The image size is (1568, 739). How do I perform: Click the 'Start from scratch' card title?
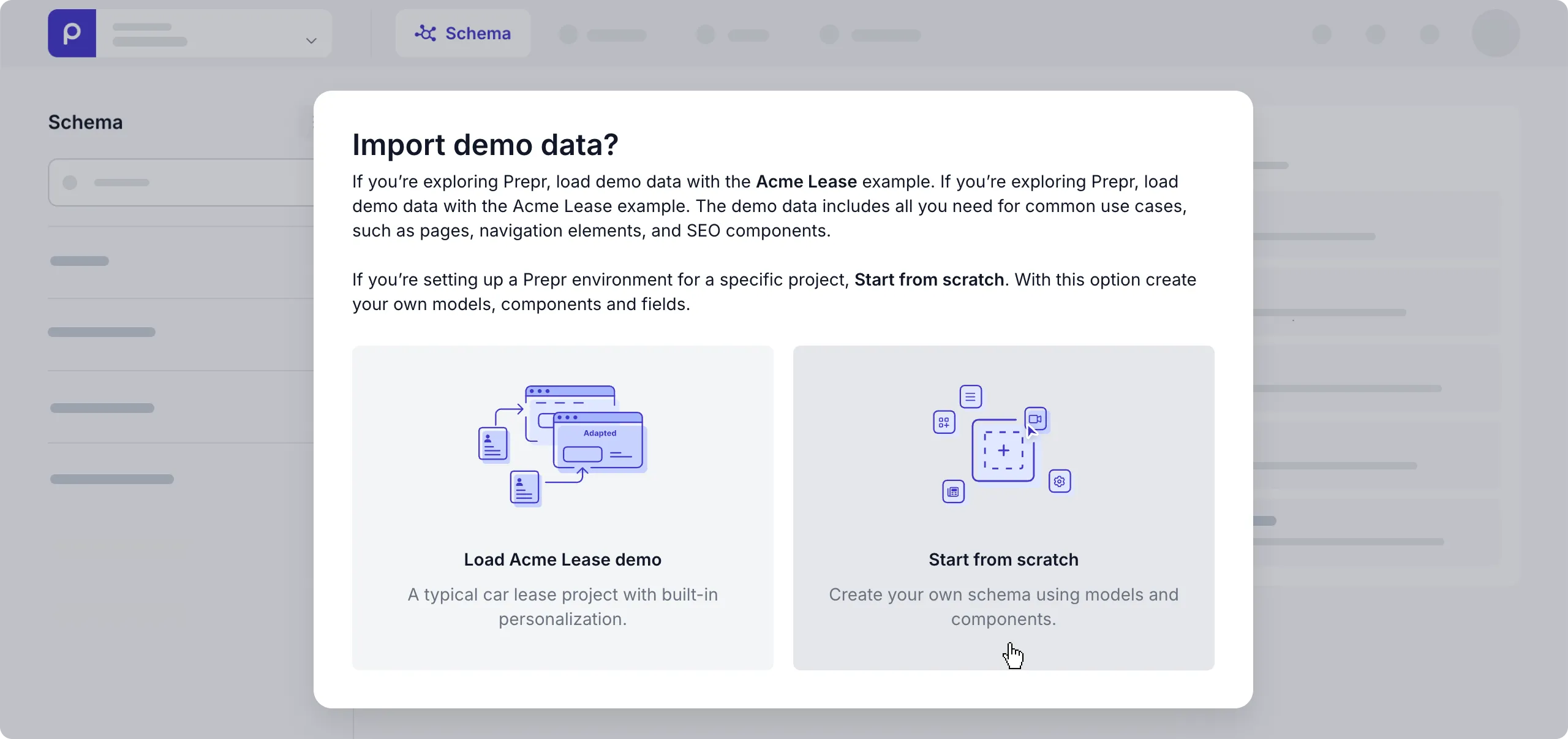click(1003, 559)
